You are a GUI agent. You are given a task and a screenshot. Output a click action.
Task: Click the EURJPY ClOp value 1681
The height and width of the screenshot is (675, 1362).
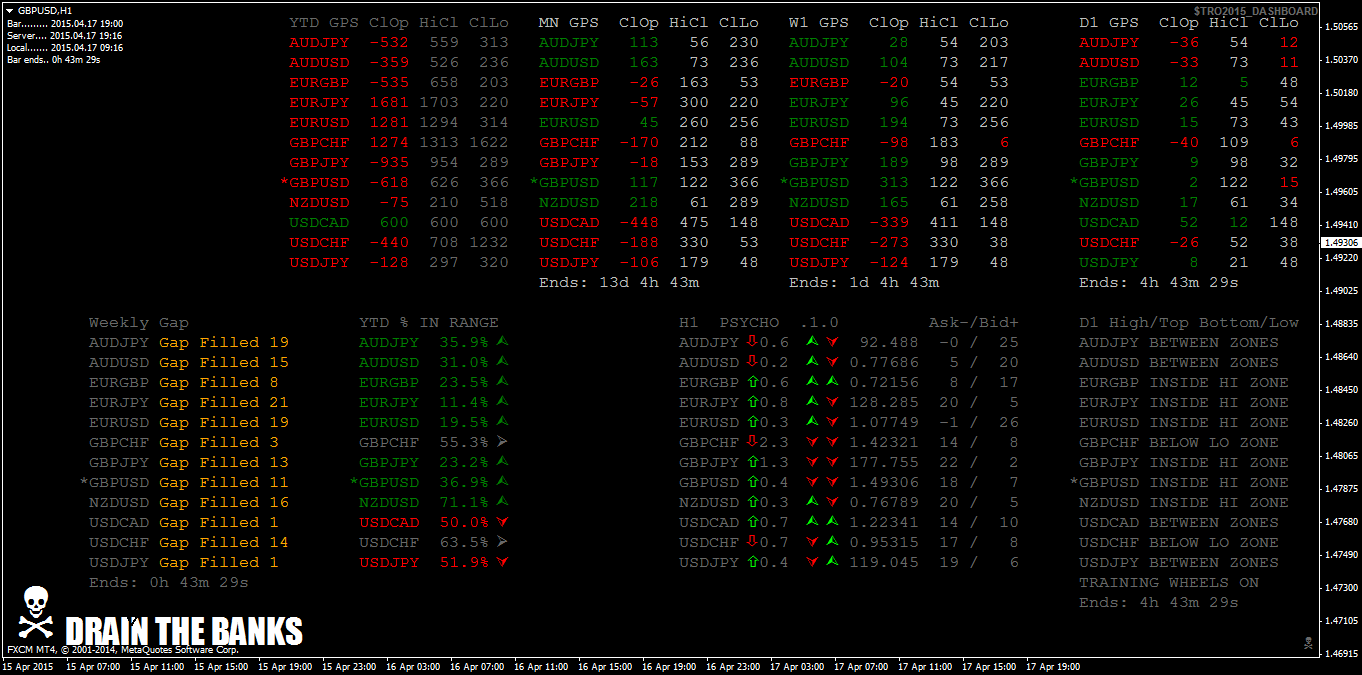click(389, 102)
